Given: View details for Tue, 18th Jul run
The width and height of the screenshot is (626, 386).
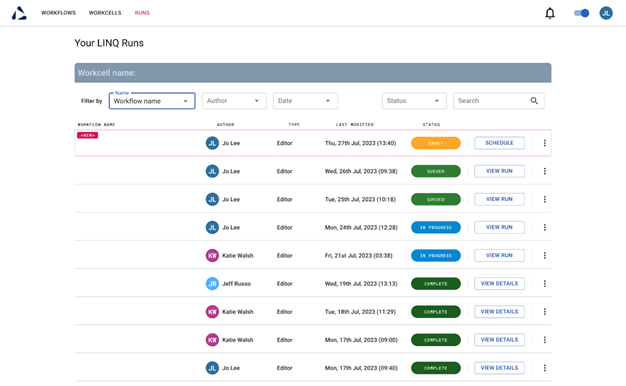Looking at the screenshot, I should 499,312.
